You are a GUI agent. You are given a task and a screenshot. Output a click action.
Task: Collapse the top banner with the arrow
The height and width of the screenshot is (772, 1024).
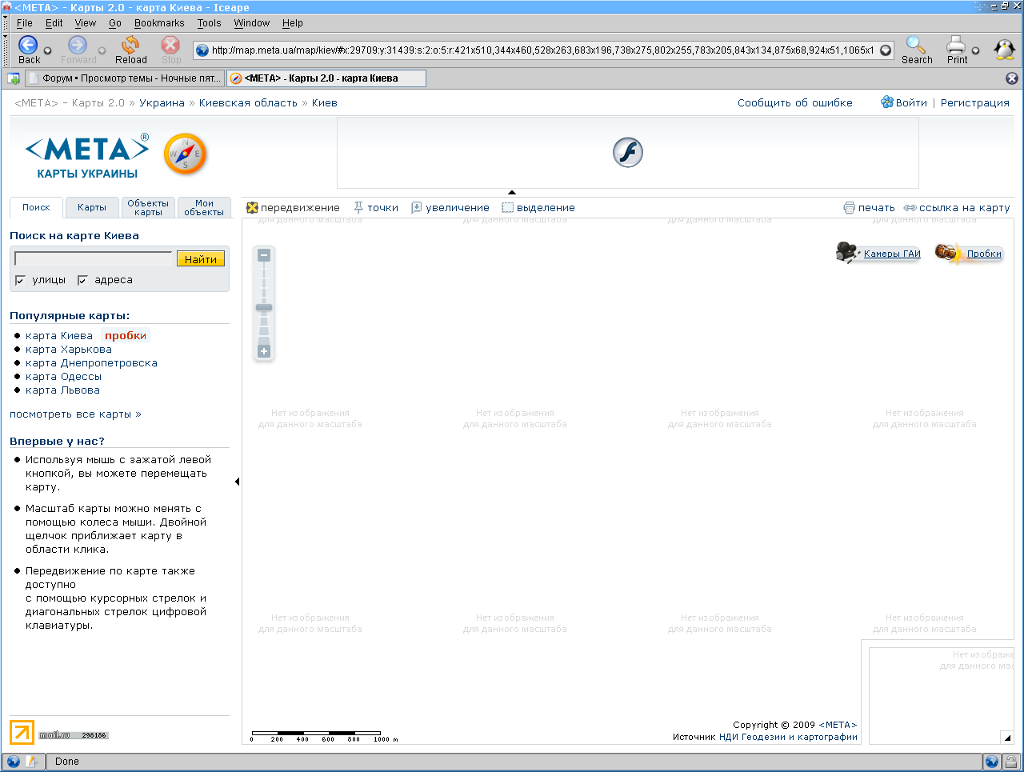(512, 192)
